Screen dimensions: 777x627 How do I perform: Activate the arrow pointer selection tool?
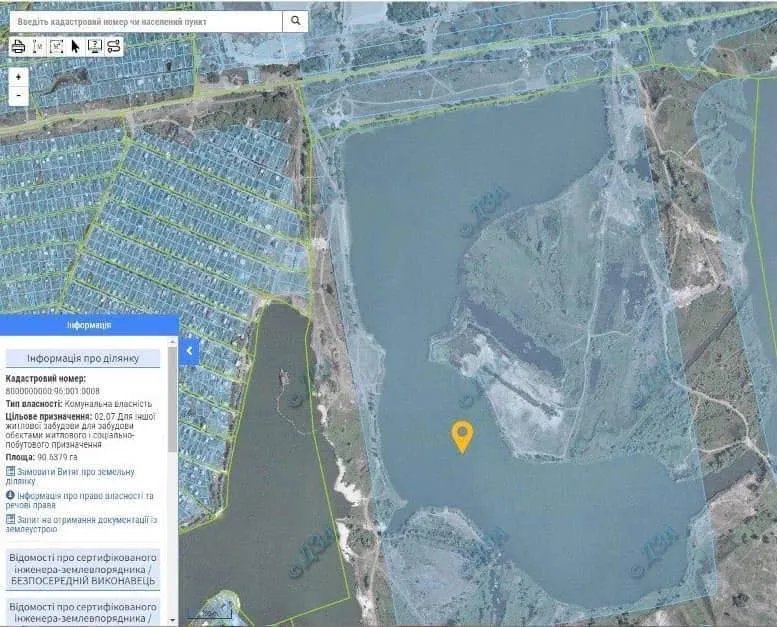(x=75, y=46)
